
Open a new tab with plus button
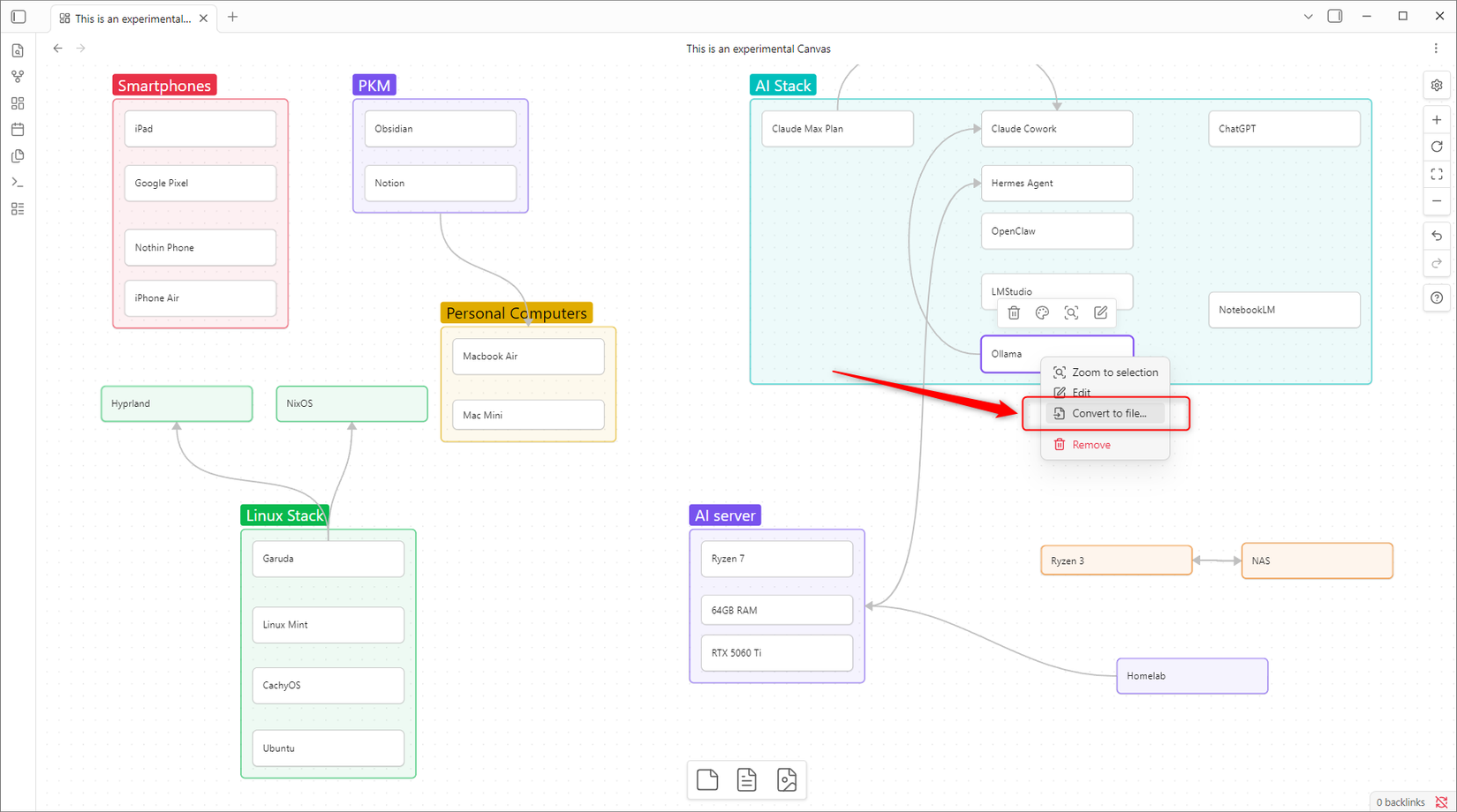tap(233, 17)
